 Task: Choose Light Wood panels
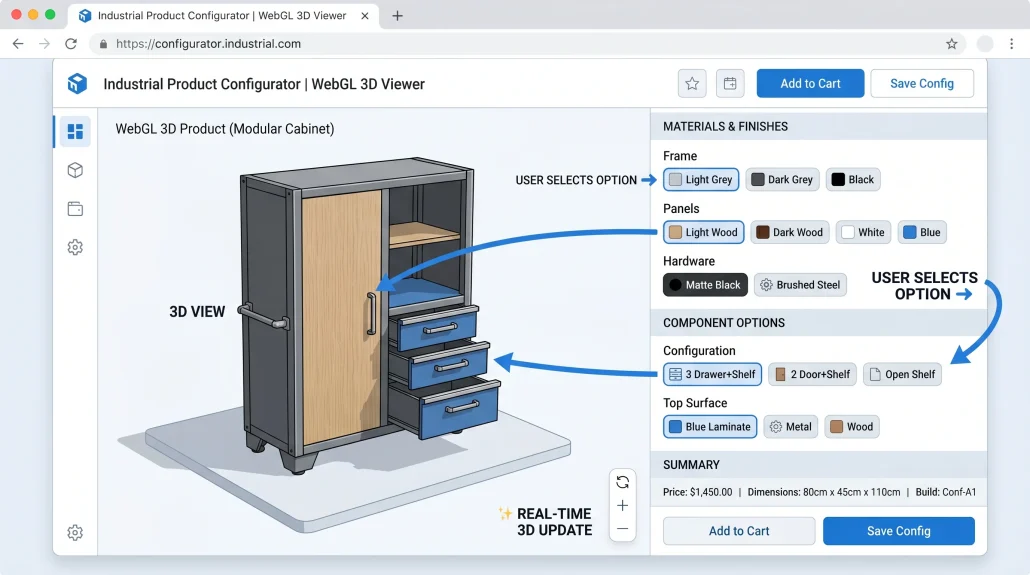[704, 232]
